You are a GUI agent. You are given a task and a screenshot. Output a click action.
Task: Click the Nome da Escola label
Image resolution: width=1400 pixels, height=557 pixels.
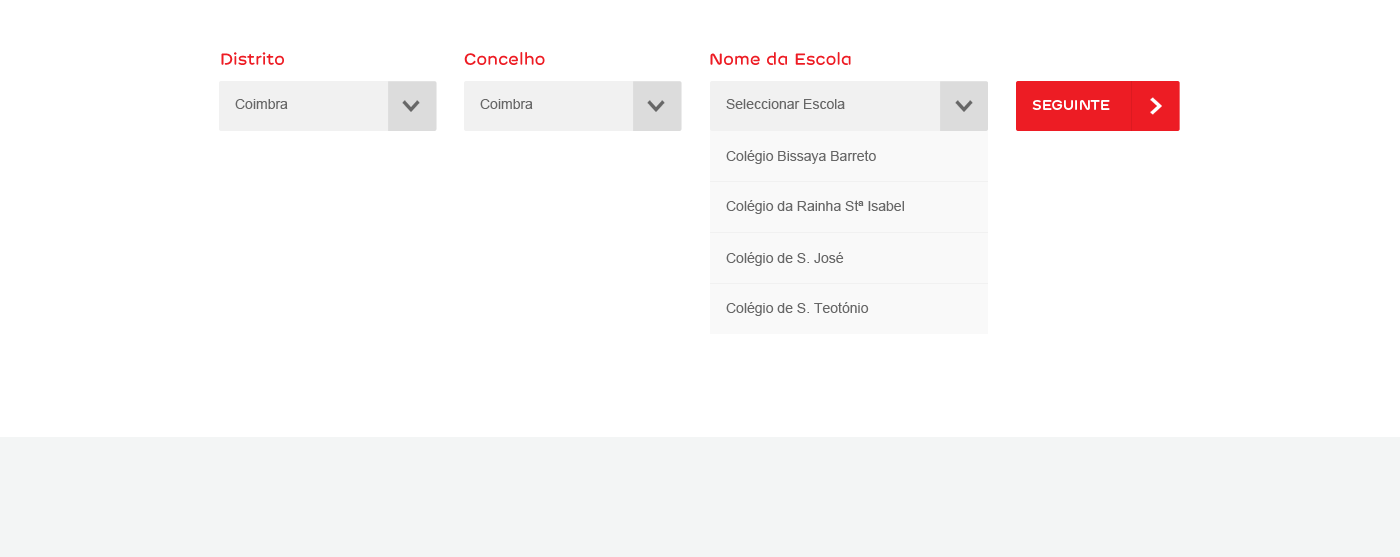click(x=780, y=59)
